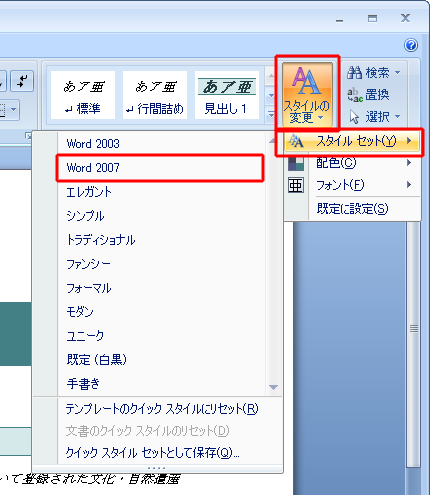Open the 検索 dropdown arrow
Image resolution: width=430 pixels, height=495 pixels.
(397, 72)
